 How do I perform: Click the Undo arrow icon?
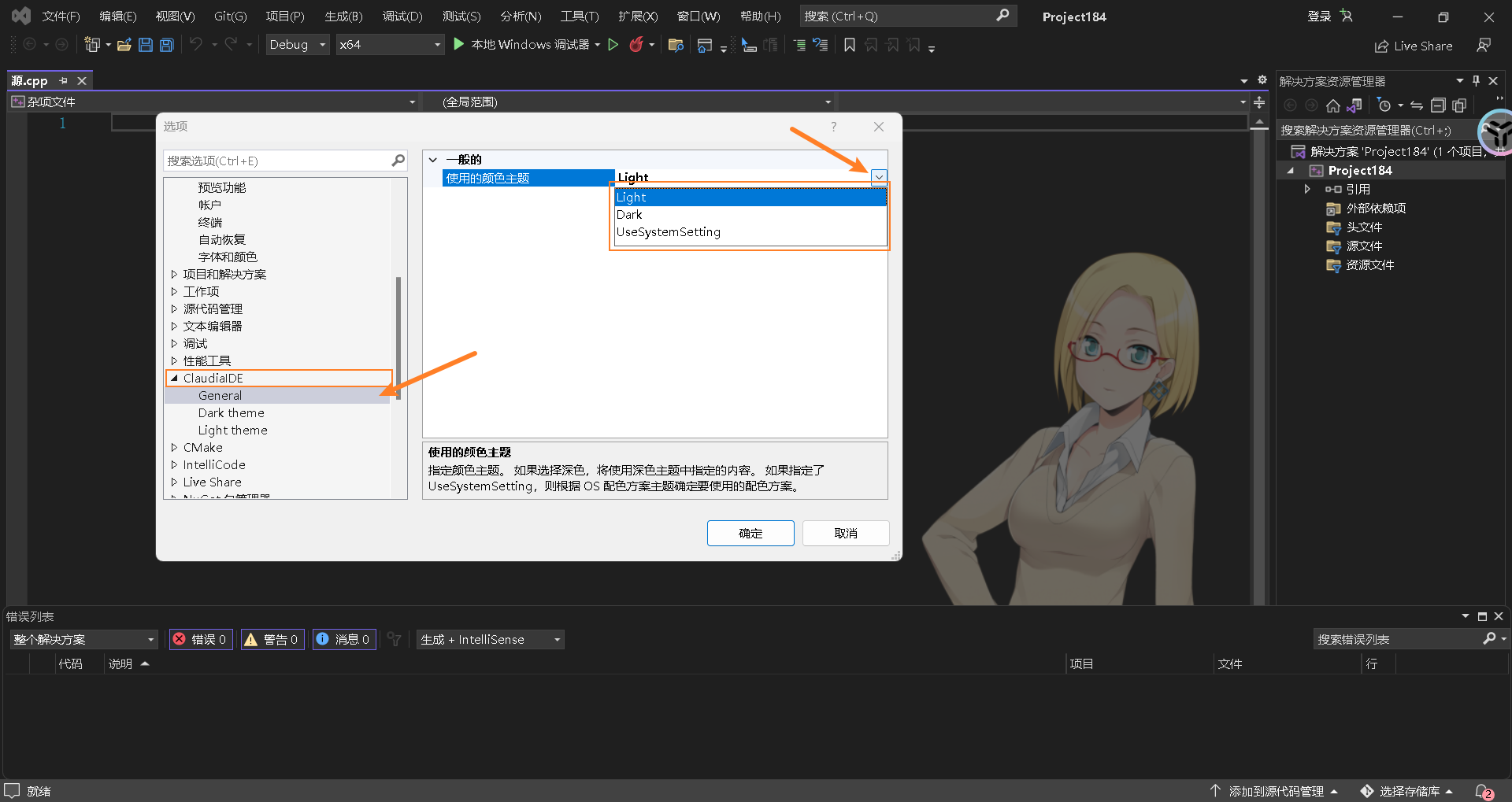tap(196, 45)
